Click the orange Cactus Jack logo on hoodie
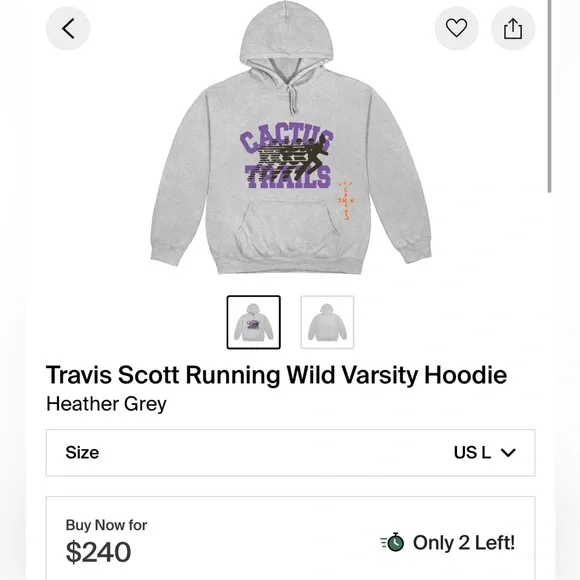 (x=346, y=200)
